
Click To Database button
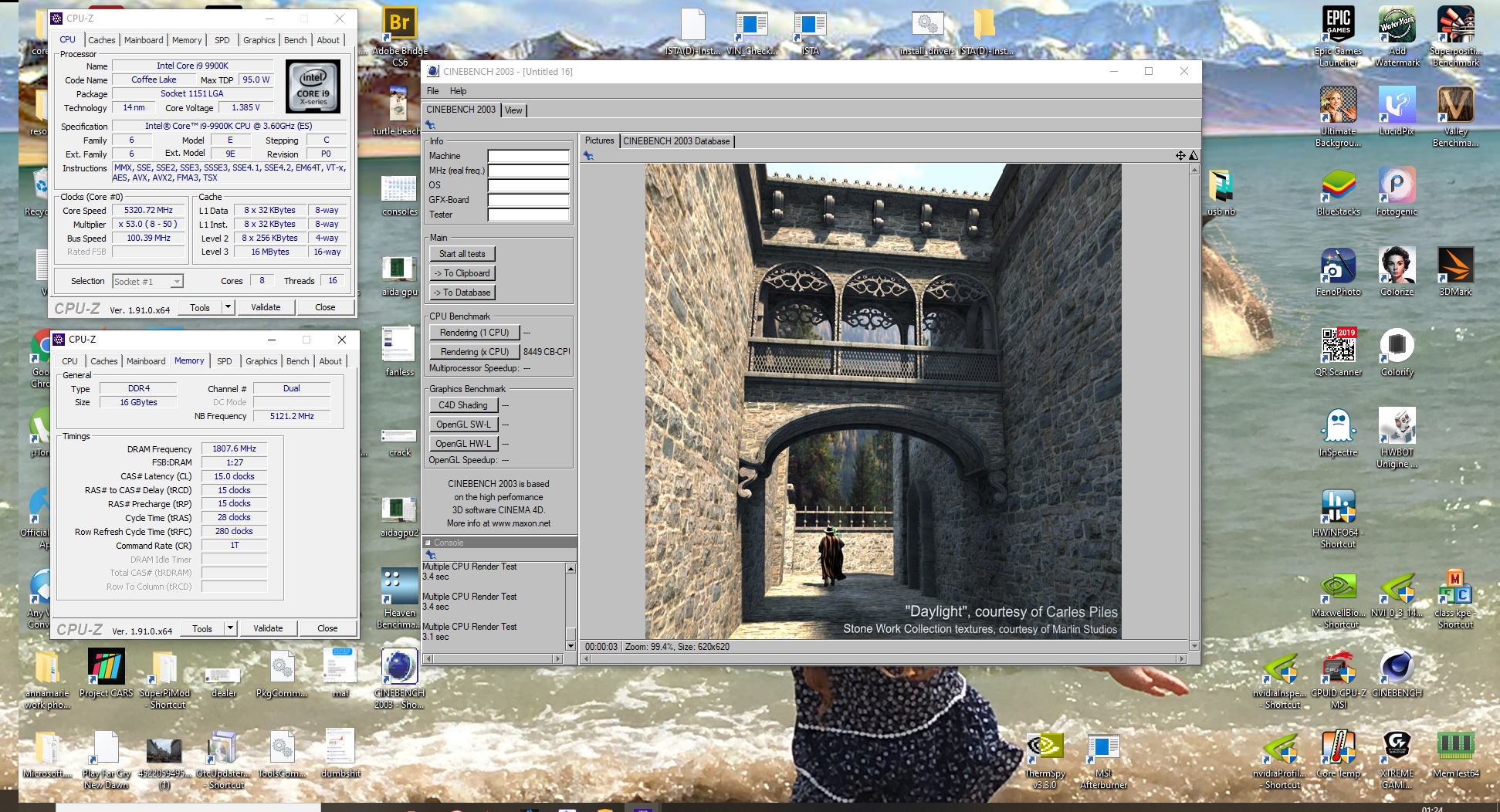point(462,293)
